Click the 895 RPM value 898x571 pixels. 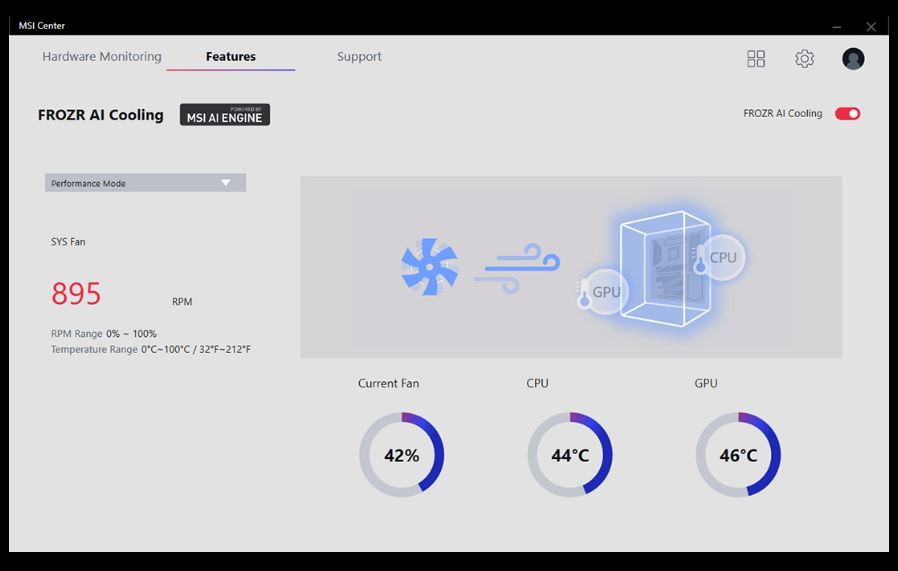point(76,294)
